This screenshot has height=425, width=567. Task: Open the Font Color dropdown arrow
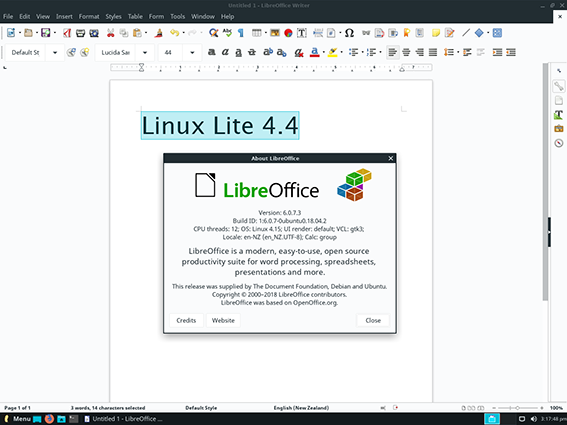[x=323, y=52]
